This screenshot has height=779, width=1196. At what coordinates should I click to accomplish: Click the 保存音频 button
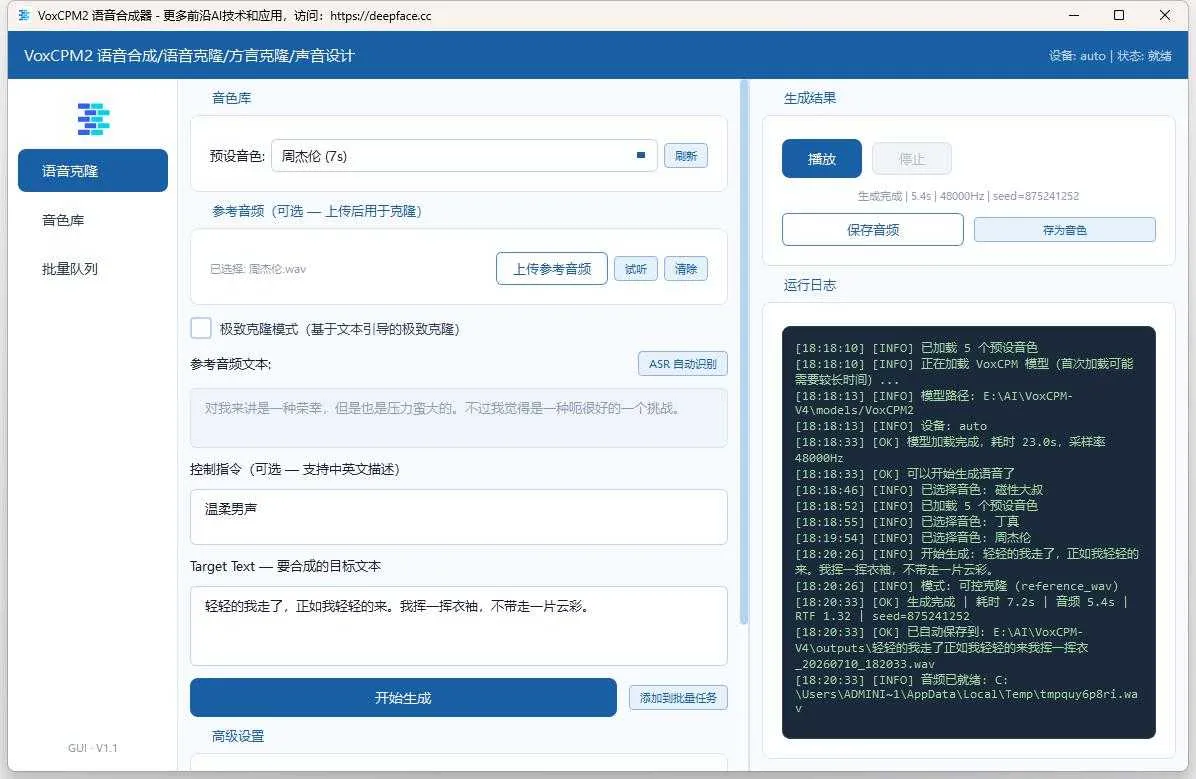click(873, 230)
